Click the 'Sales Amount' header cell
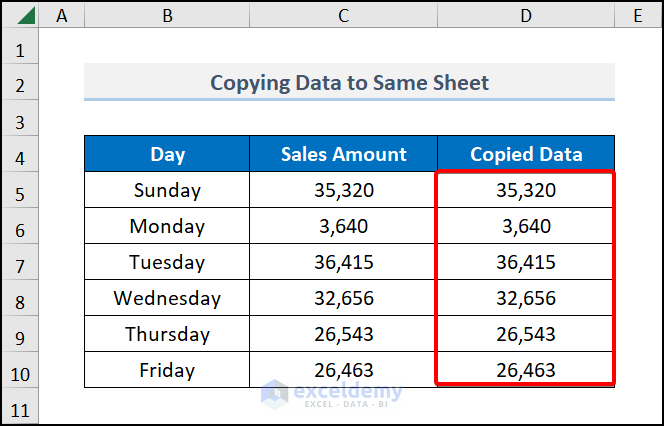The image size is (664, 426). (343, 154)
